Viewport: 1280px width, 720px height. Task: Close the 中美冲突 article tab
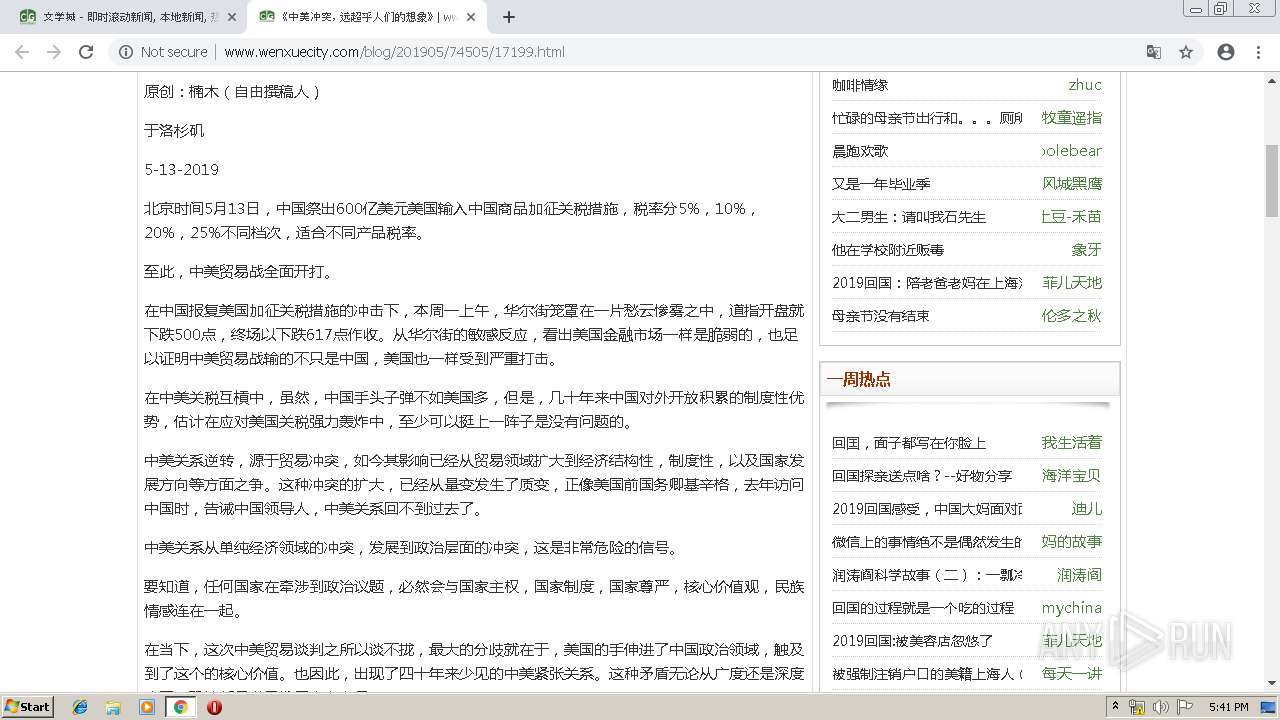472,17
